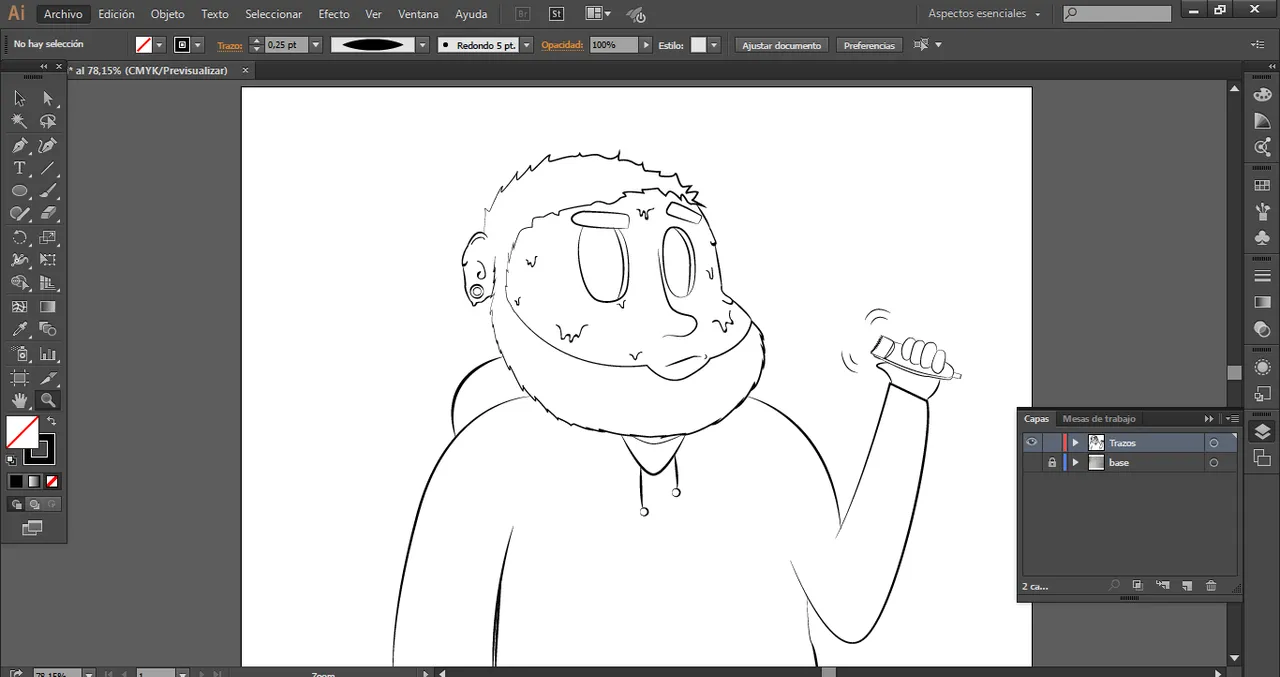This screenshot has height=677, width=1280.
Task: Unlock the base layer padlock
Action: (x=1051, y=463)
